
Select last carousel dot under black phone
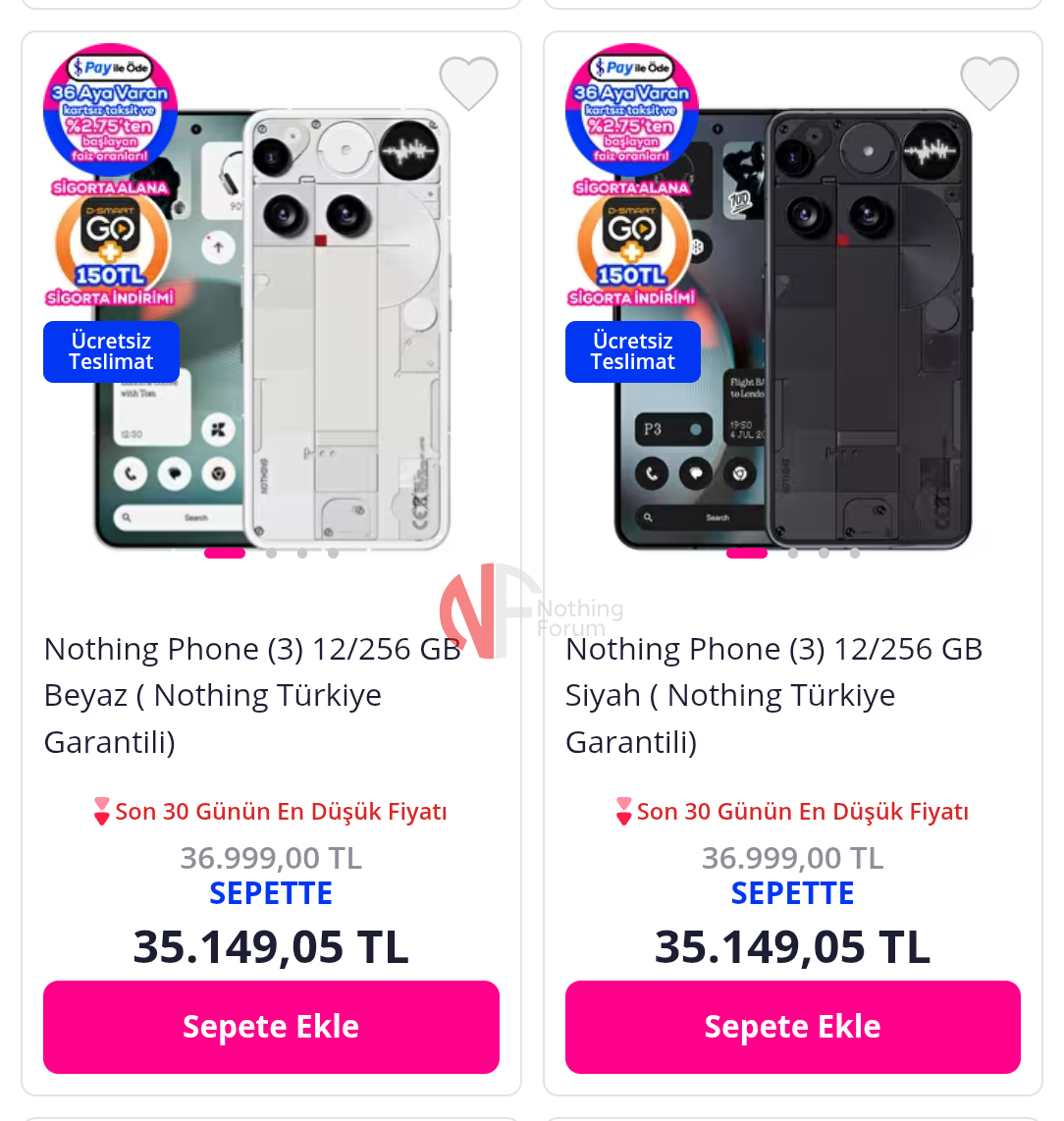tap(855, 553)
